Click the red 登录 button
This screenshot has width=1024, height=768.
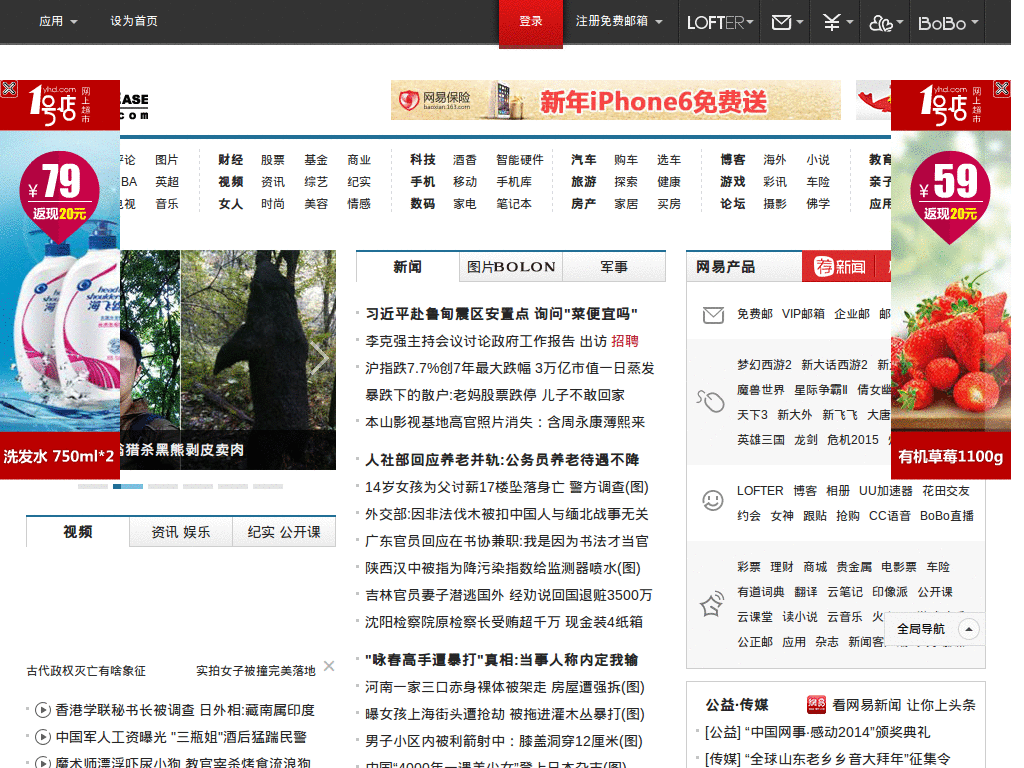click(x=531, y=23)
